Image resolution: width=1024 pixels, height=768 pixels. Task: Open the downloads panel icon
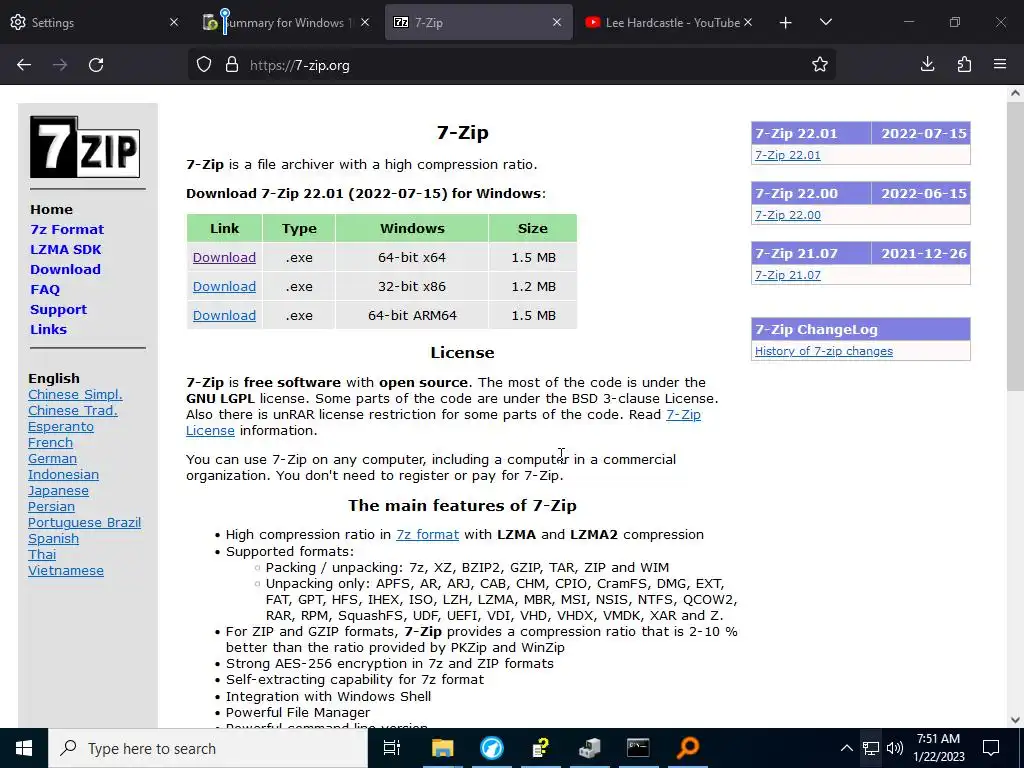[x=927, y=64]
